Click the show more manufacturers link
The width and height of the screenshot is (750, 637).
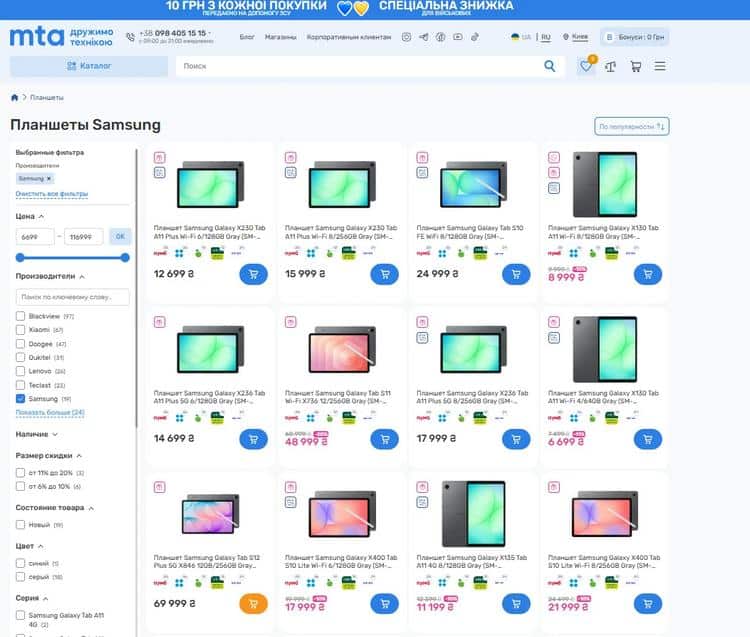[50, 412]
